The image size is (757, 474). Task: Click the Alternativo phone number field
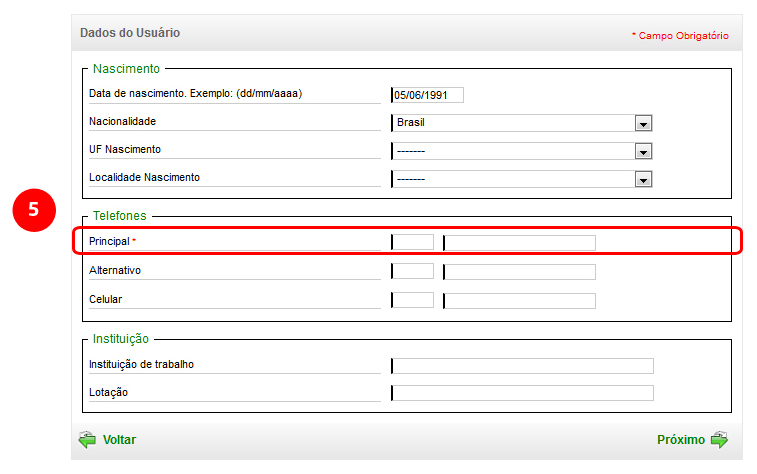[x=519, y=271]
